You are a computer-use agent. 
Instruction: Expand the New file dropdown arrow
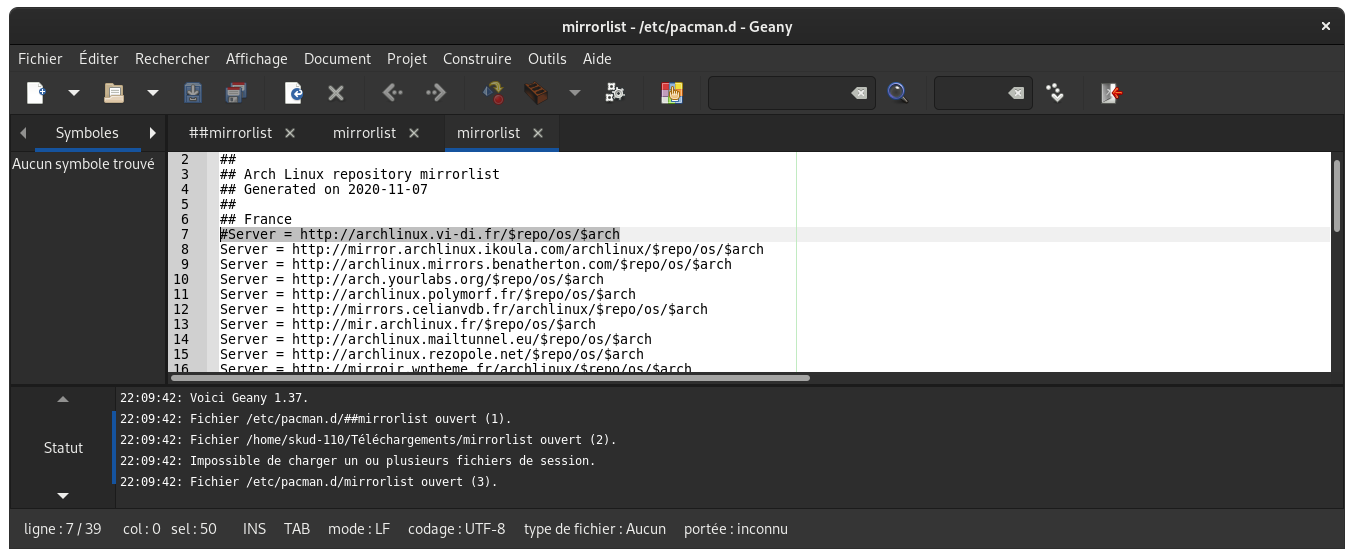(74, 93)
